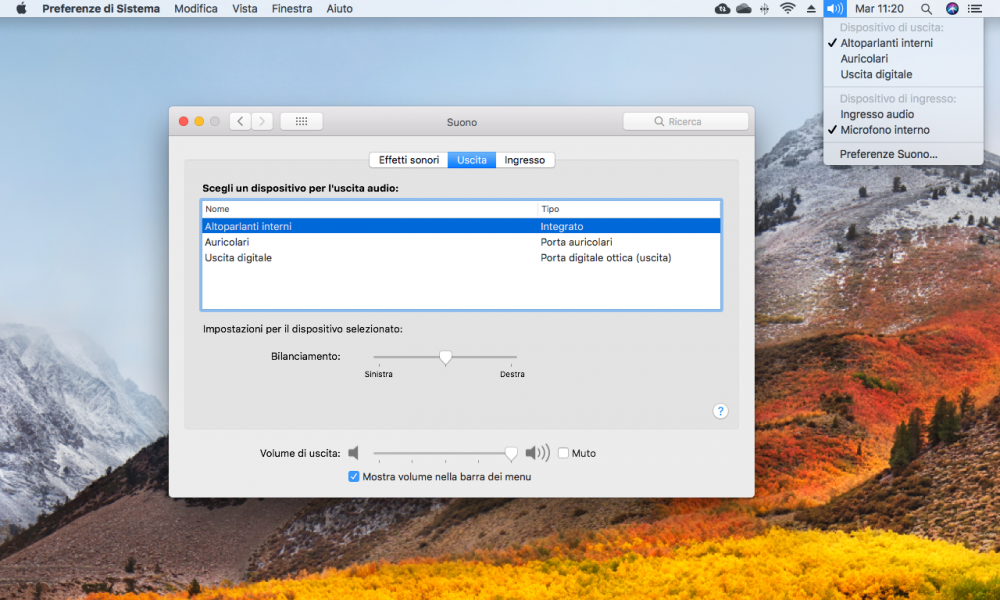The width and height of the screenshot is (1000, 600).
Task: Click the Bilanciamento slider thumb
Action: point(445,358)
